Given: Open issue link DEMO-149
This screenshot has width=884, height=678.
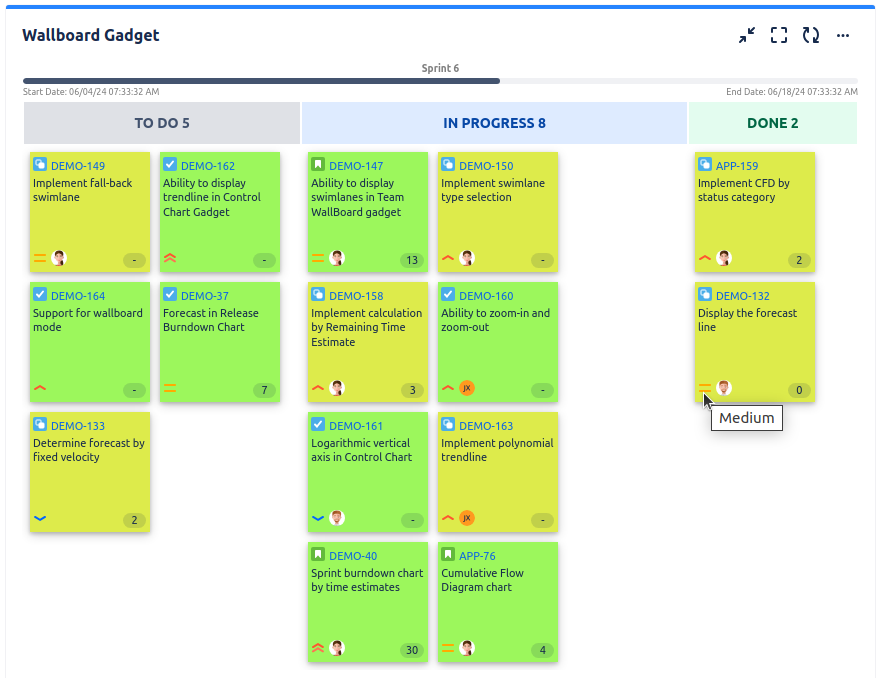Looking at the screenshot, I should click(78, 166).
